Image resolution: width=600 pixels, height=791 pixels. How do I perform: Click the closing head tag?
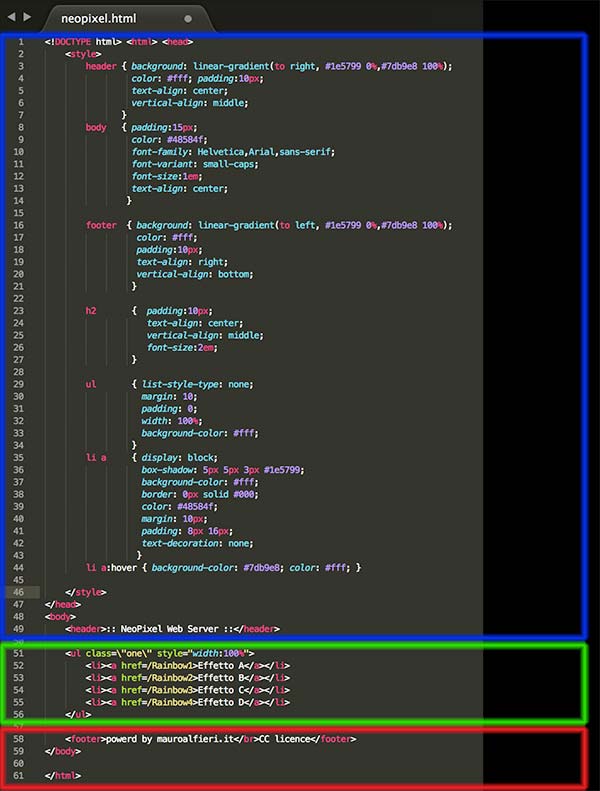(63, 604)
